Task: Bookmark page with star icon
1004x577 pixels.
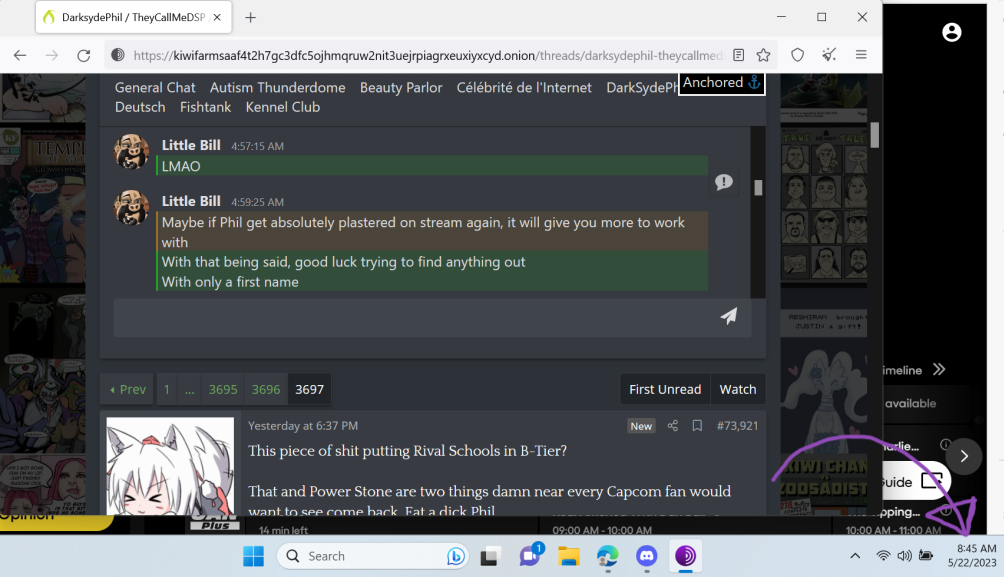Action: 763,55
